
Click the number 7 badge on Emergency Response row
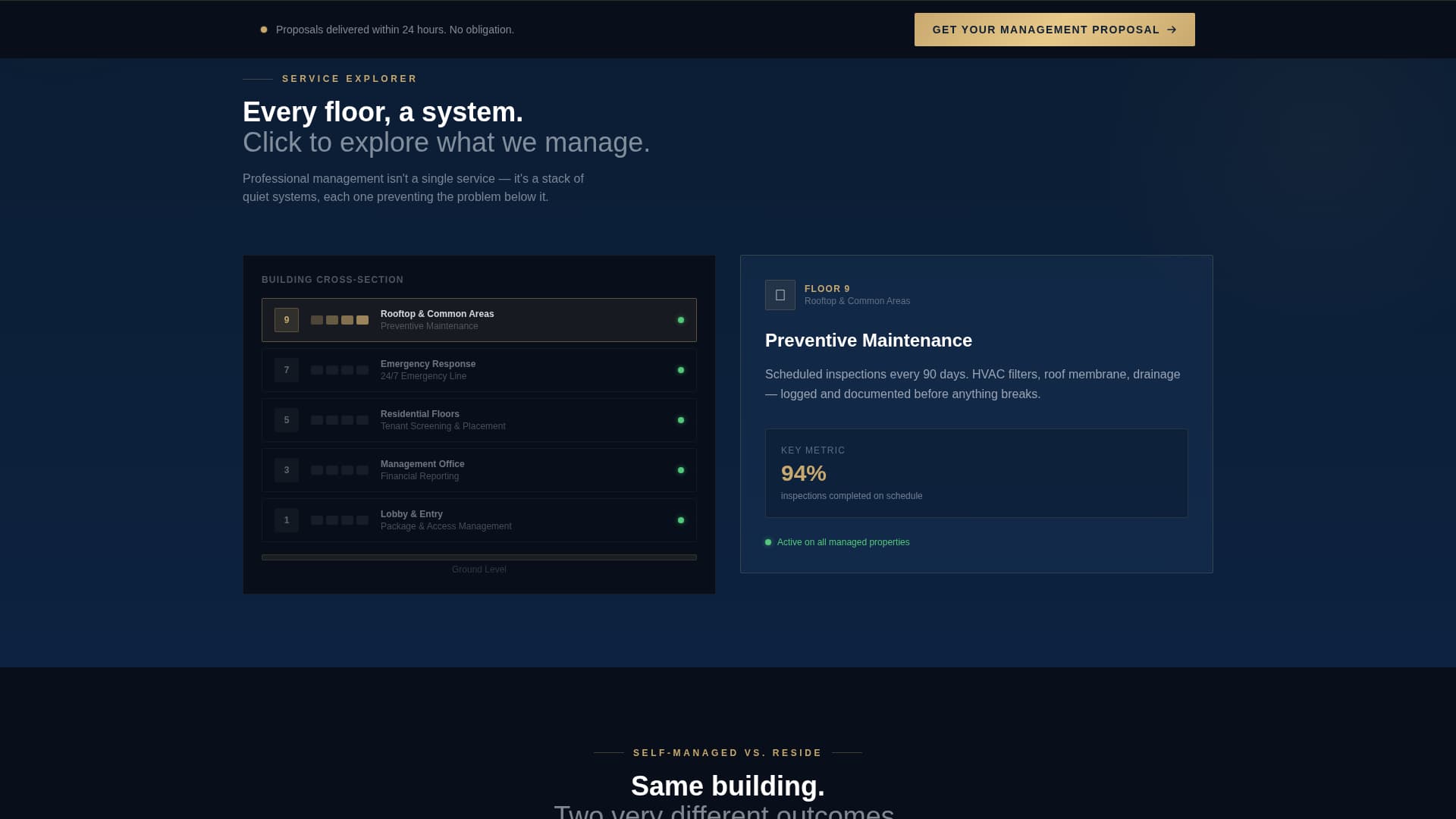point(286,370)
